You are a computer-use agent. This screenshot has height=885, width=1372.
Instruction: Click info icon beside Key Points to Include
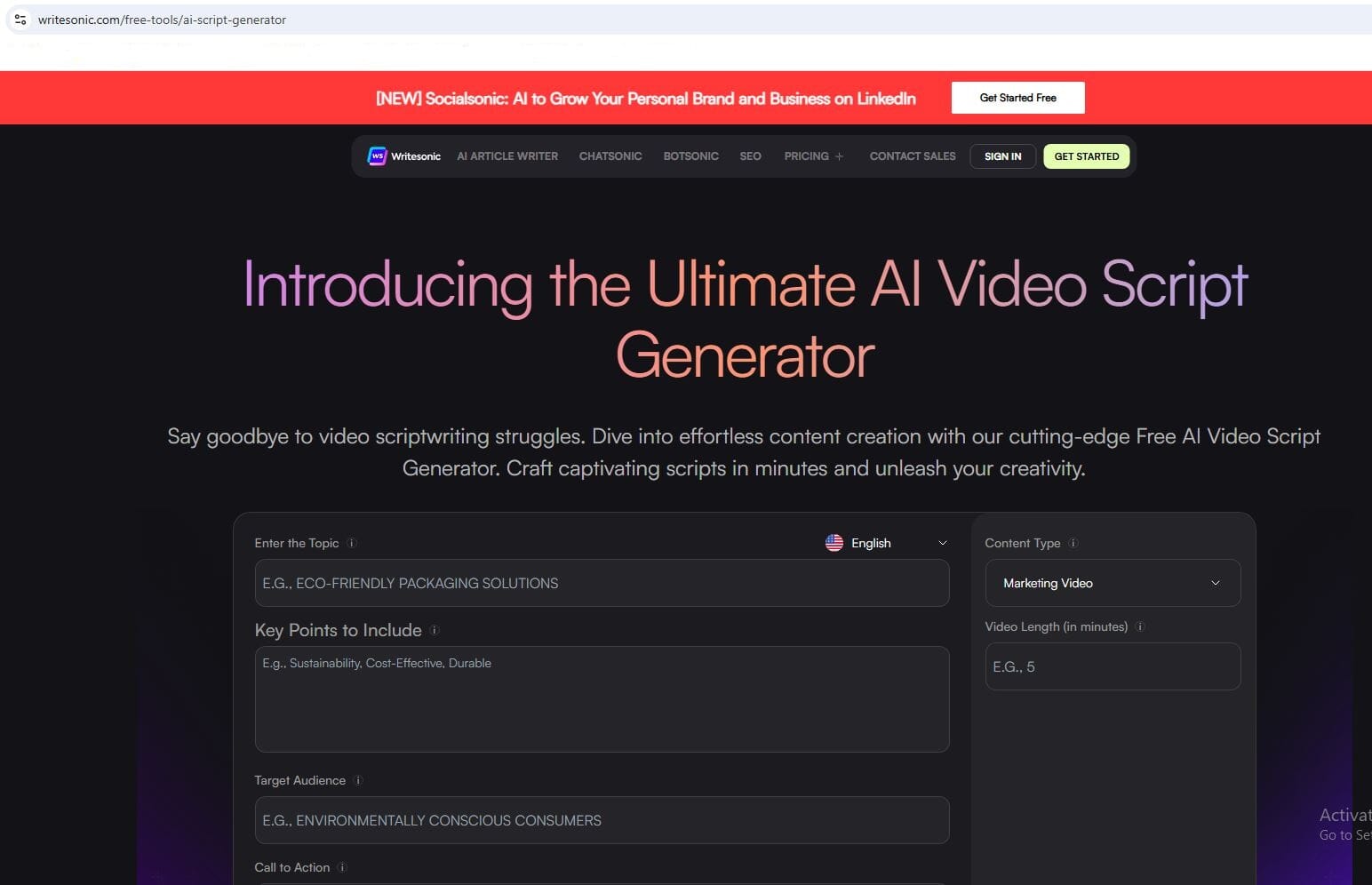pyautogui.click(x=435, y=630)
